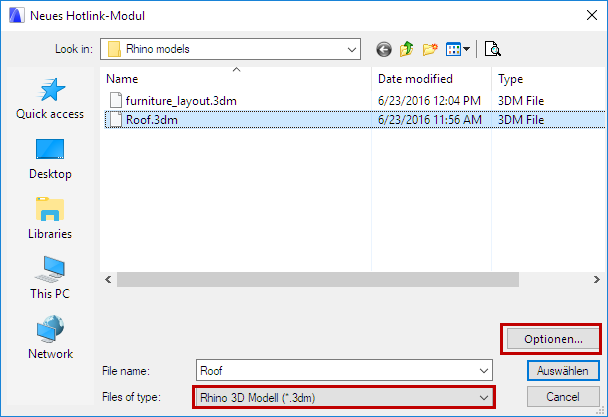Click 3DM File type of Roof row

(521, 119)
